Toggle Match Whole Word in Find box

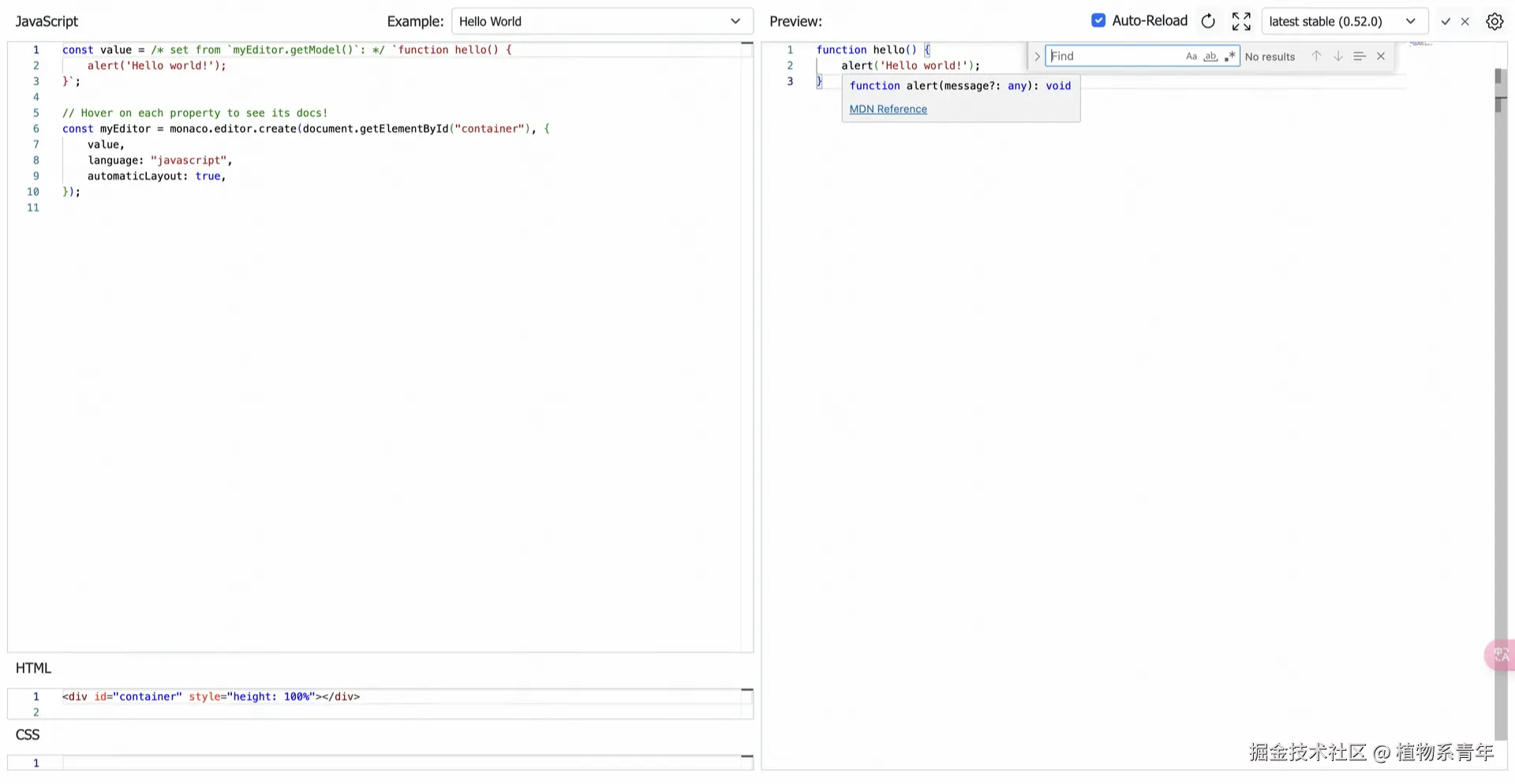(x=1210, y=56)
